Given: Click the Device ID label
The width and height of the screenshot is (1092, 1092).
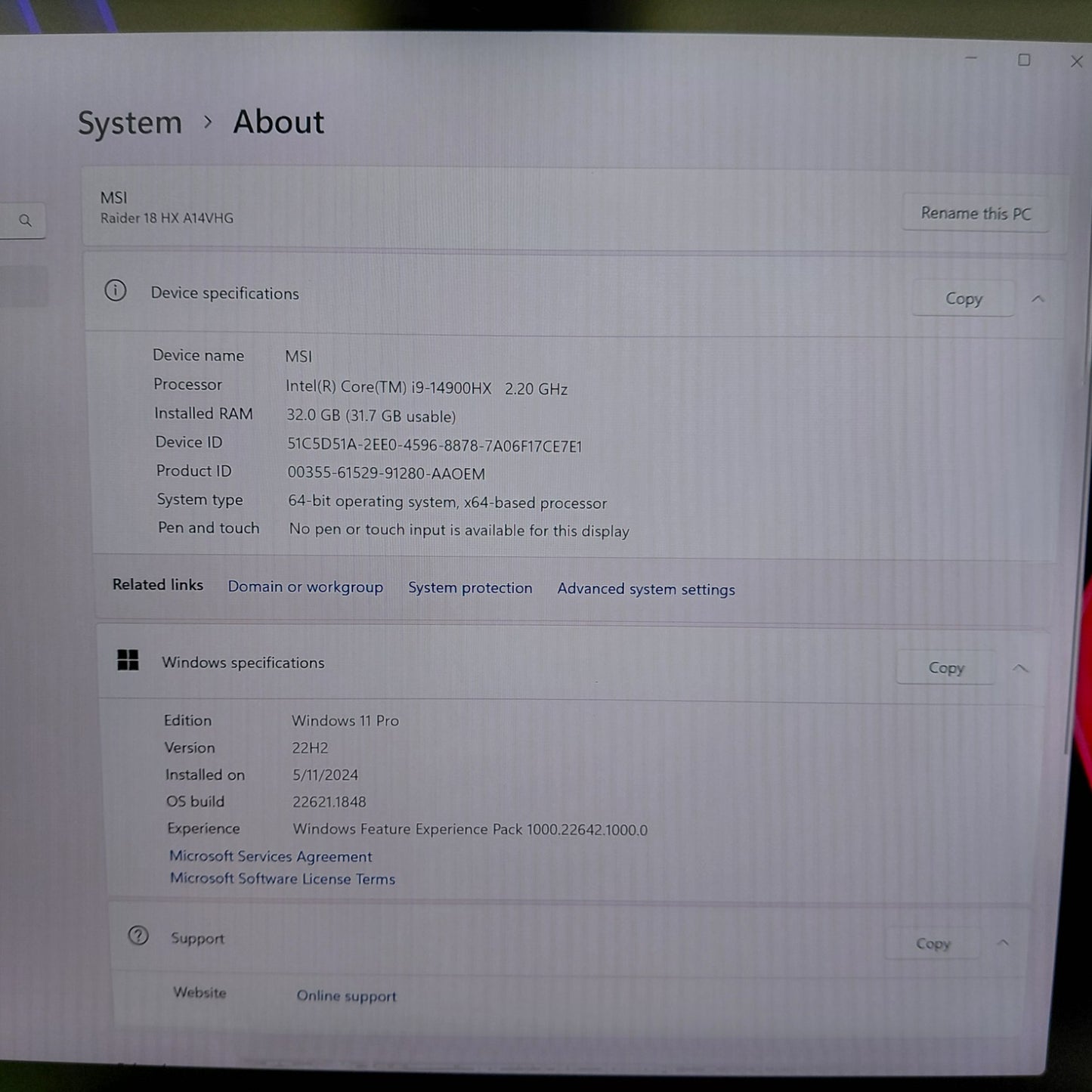Looking at the screenshot, I should [x=189, y=442].
